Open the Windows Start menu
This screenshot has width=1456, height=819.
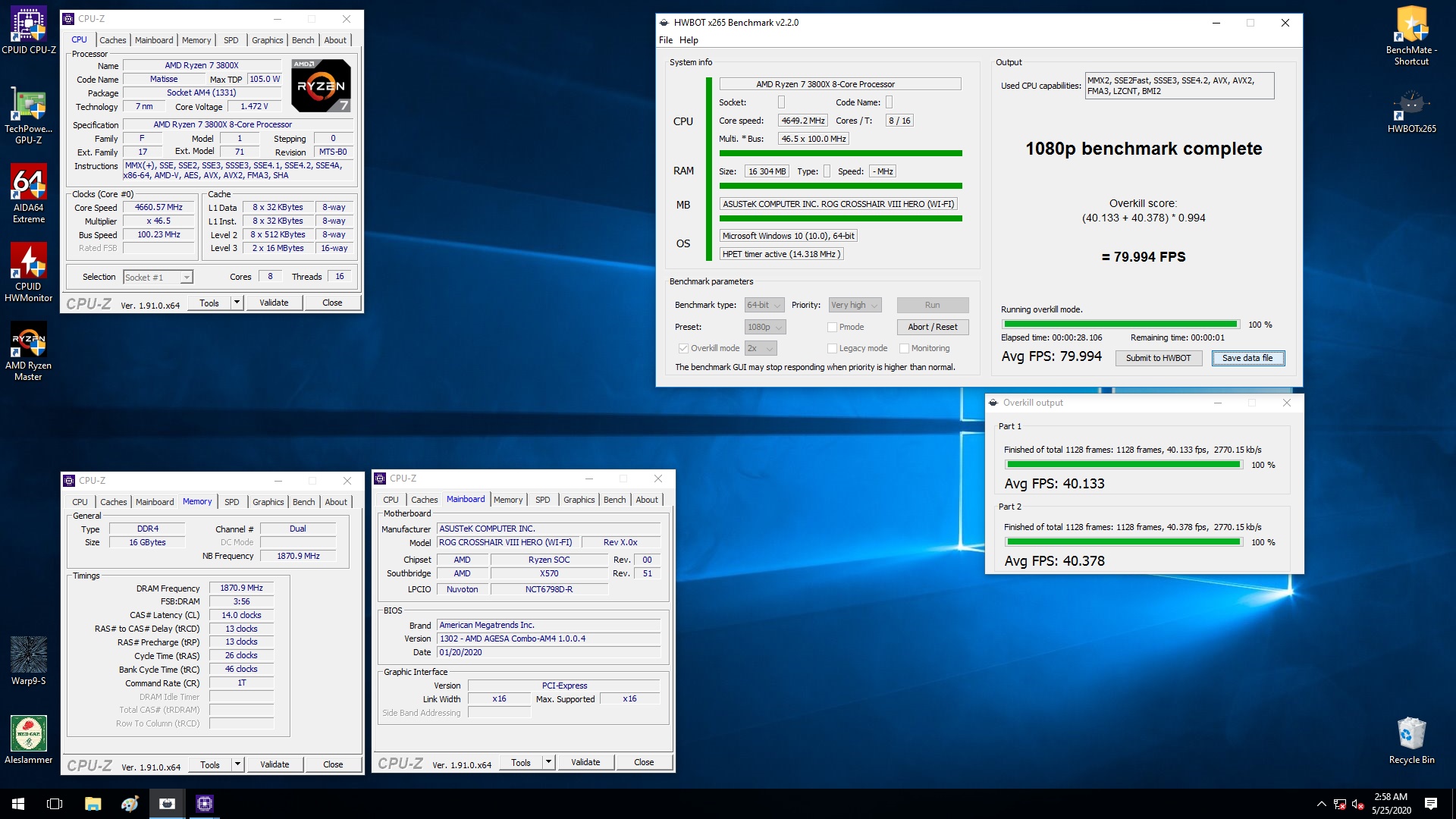click(x=18, y=804)
